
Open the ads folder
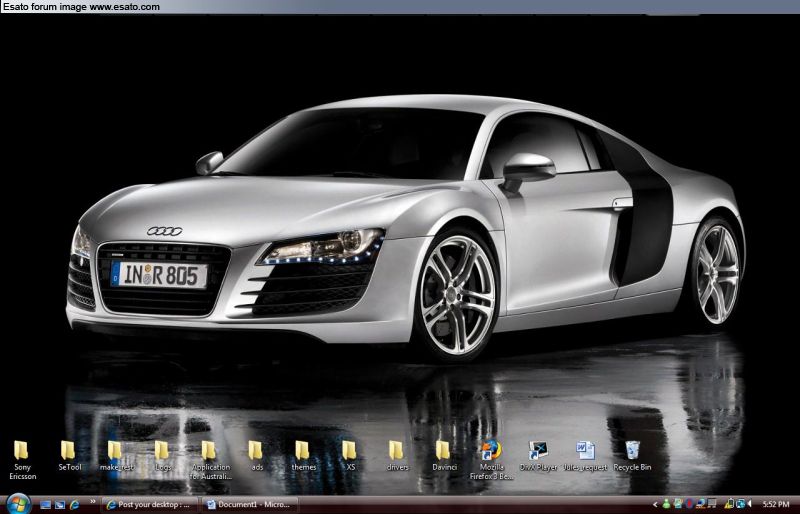tap(256, 455)
